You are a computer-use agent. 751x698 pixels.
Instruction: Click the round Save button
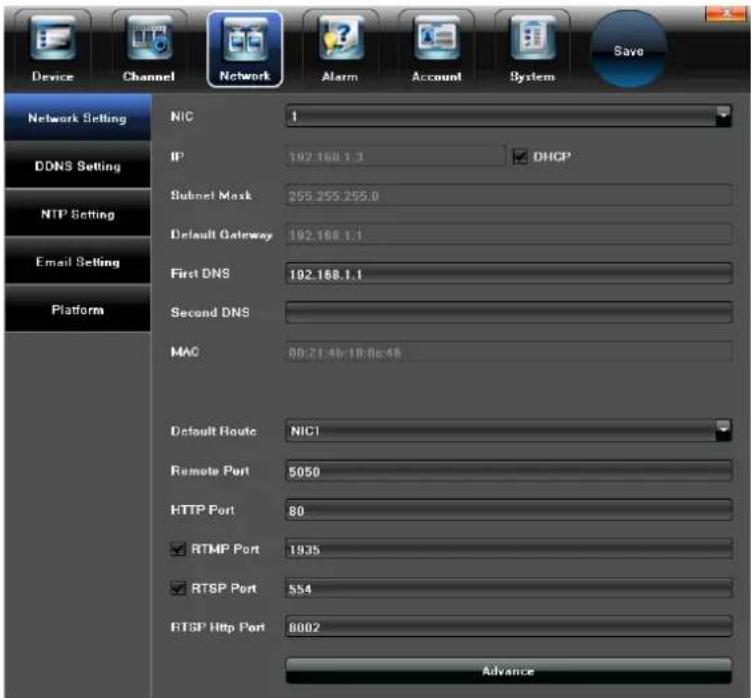[628, 50]
